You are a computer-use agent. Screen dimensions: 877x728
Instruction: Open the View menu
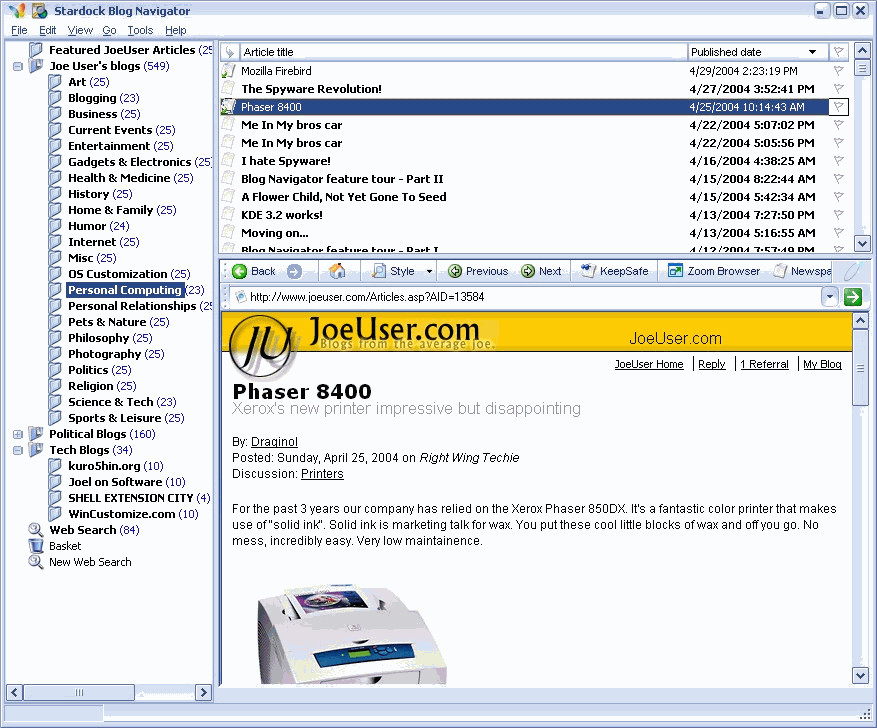tap(80, 30)
